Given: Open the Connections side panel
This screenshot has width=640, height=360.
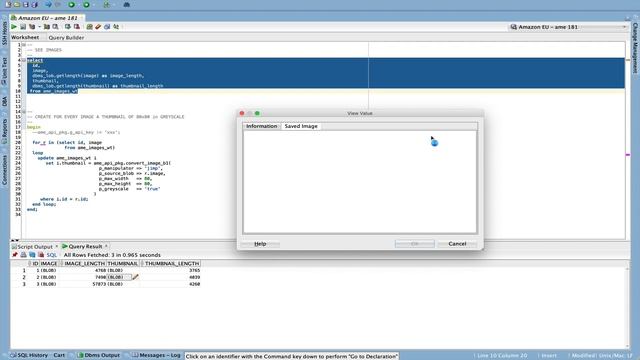Looking at the screenshot, I should [4, 169].
